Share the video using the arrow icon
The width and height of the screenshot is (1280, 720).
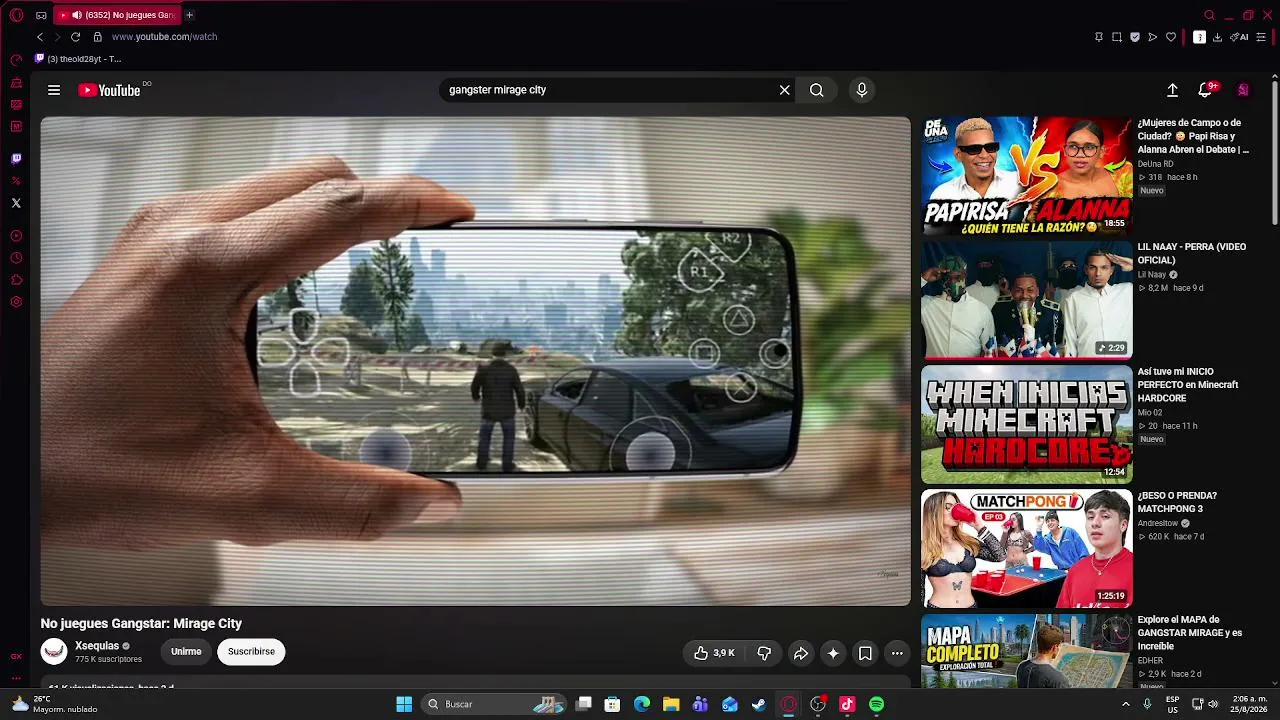pos(801,653)
